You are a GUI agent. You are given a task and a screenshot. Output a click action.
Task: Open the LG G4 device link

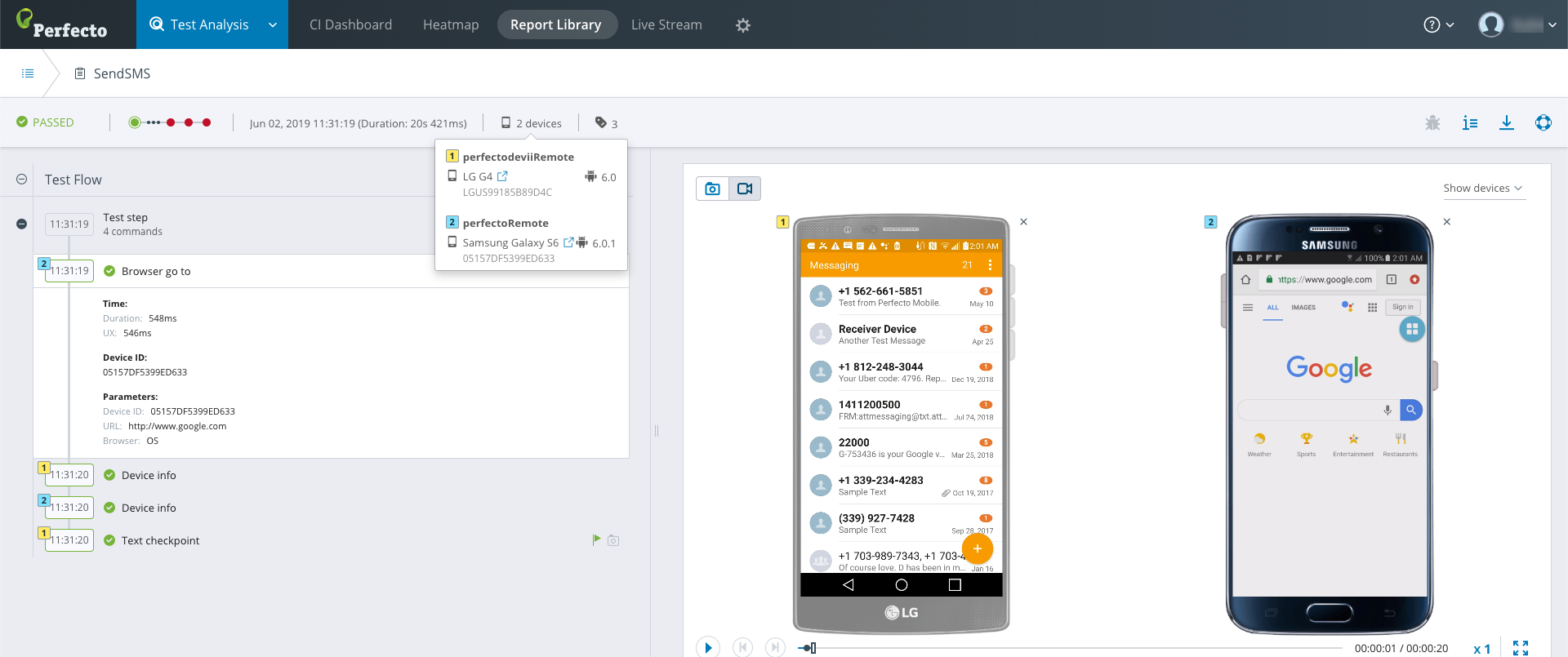pos(502,176)
